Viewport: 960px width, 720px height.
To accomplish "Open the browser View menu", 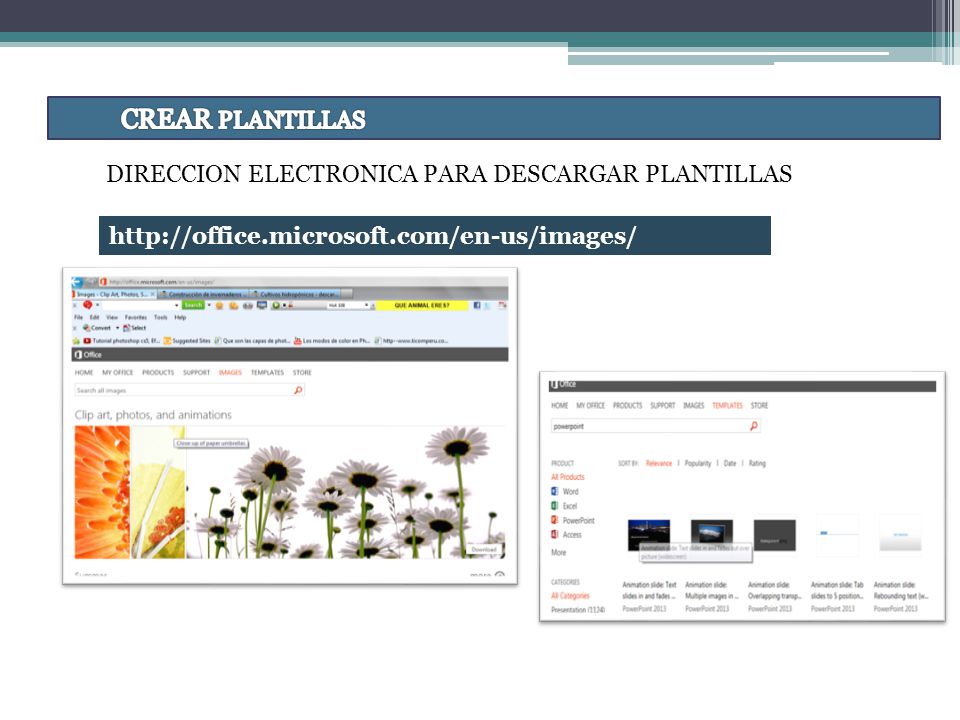I will [112, 317].
